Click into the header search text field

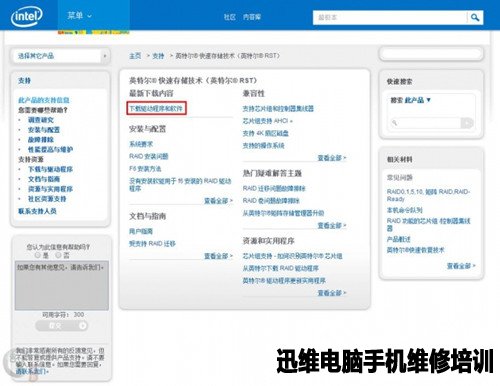tap(390, 17)
